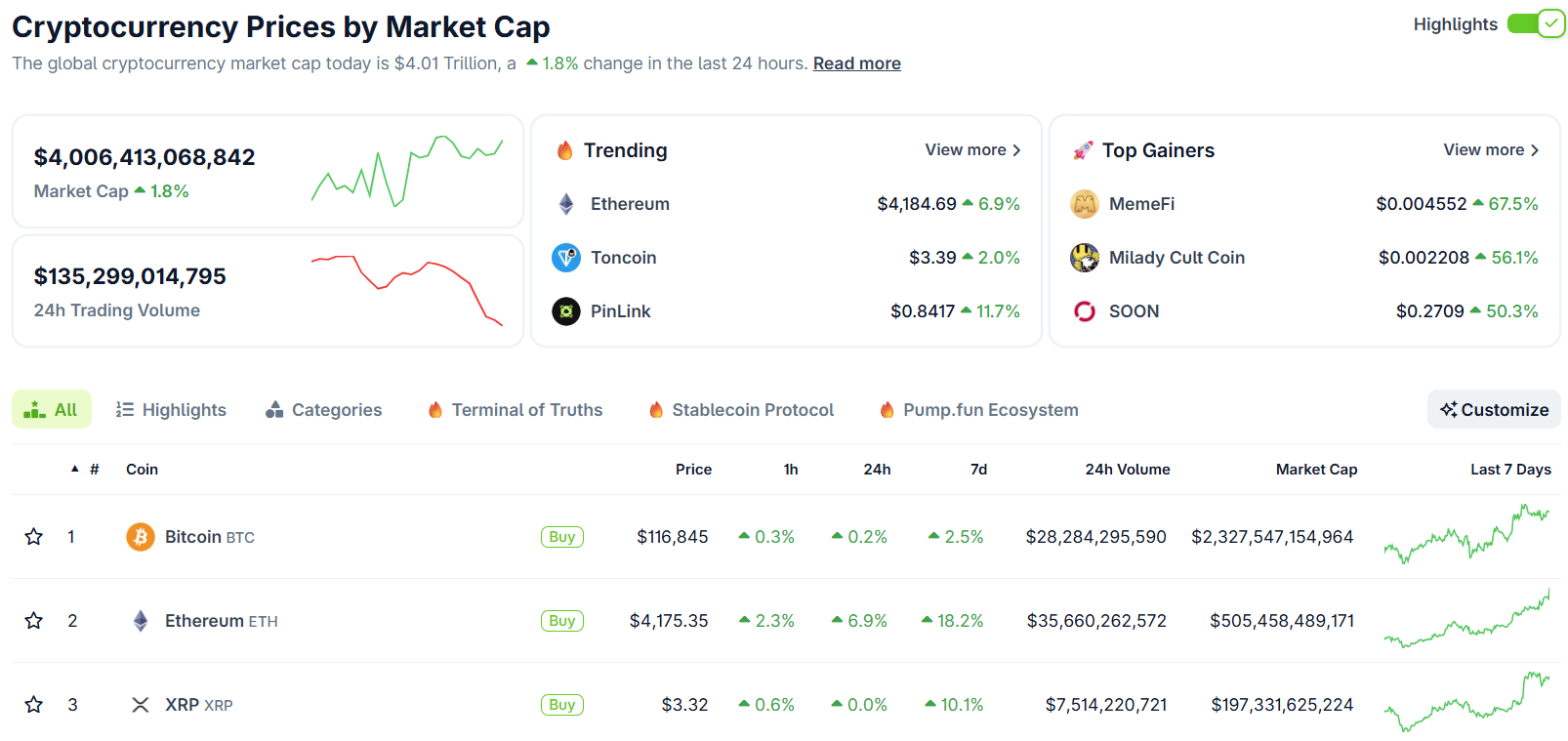Star Ethereum as a favorite
This screenshot has width=1568, height=741.
(34, 620)
